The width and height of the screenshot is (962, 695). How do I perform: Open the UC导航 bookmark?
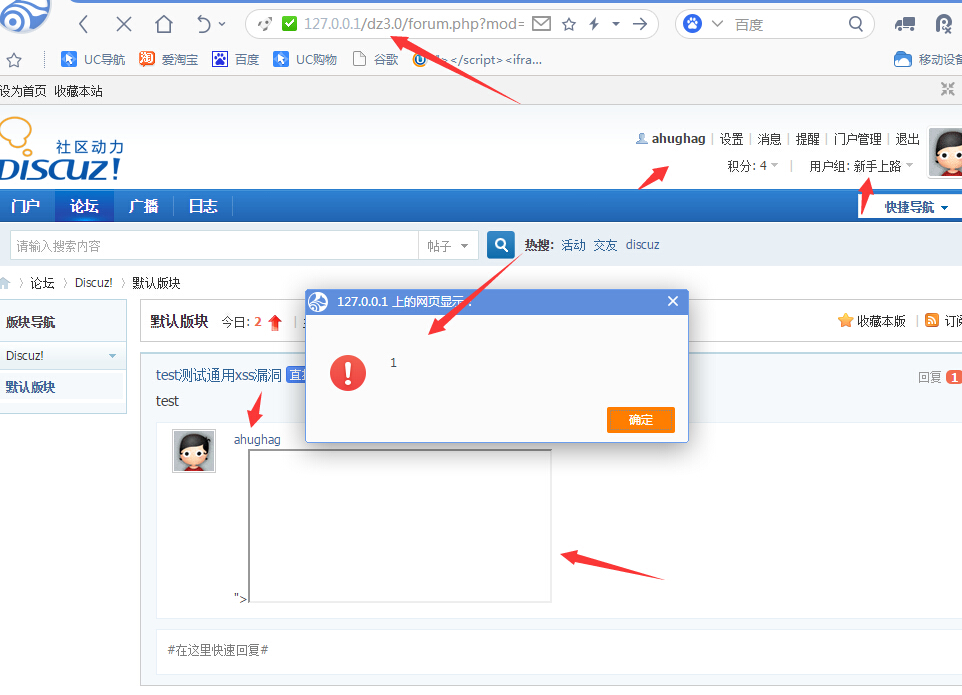coord(93,60)
